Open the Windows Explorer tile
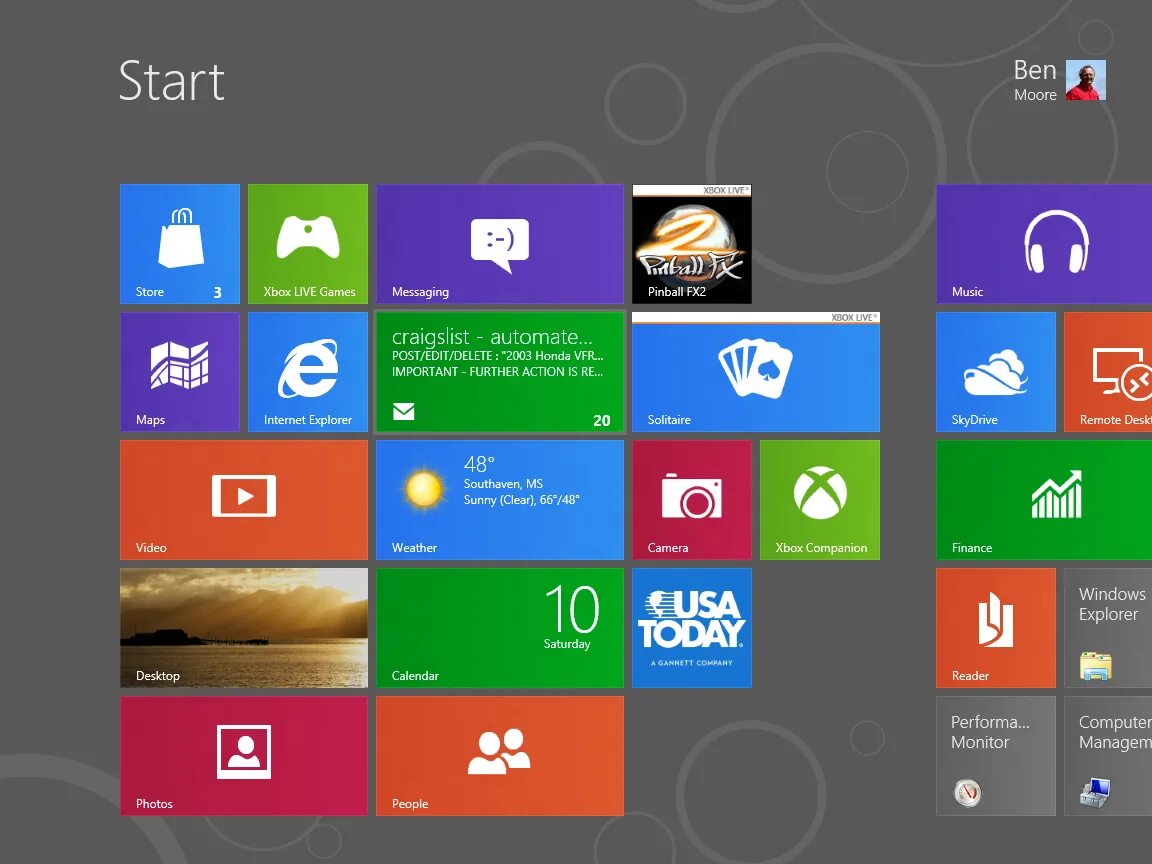The width and height of the screenshot is (1152, 864). click(1108, 628)
